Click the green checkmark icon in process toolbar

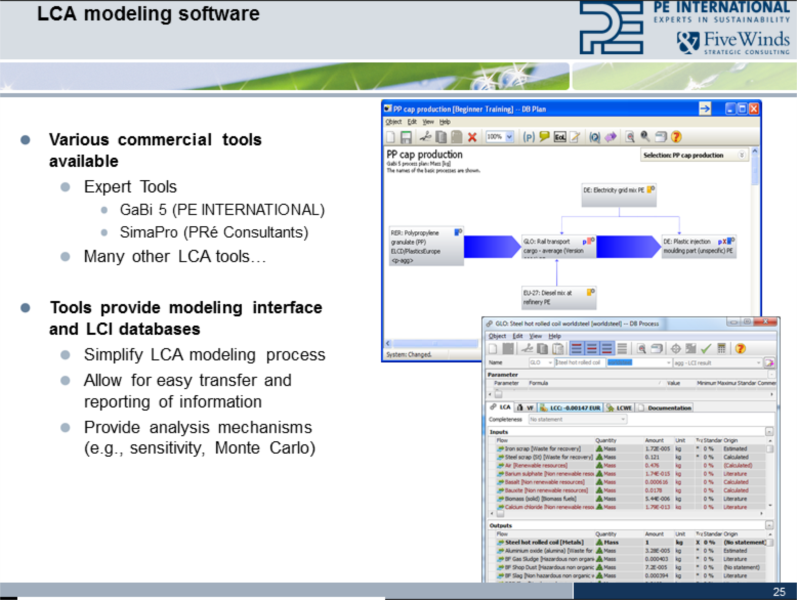[x=708, y=348]
